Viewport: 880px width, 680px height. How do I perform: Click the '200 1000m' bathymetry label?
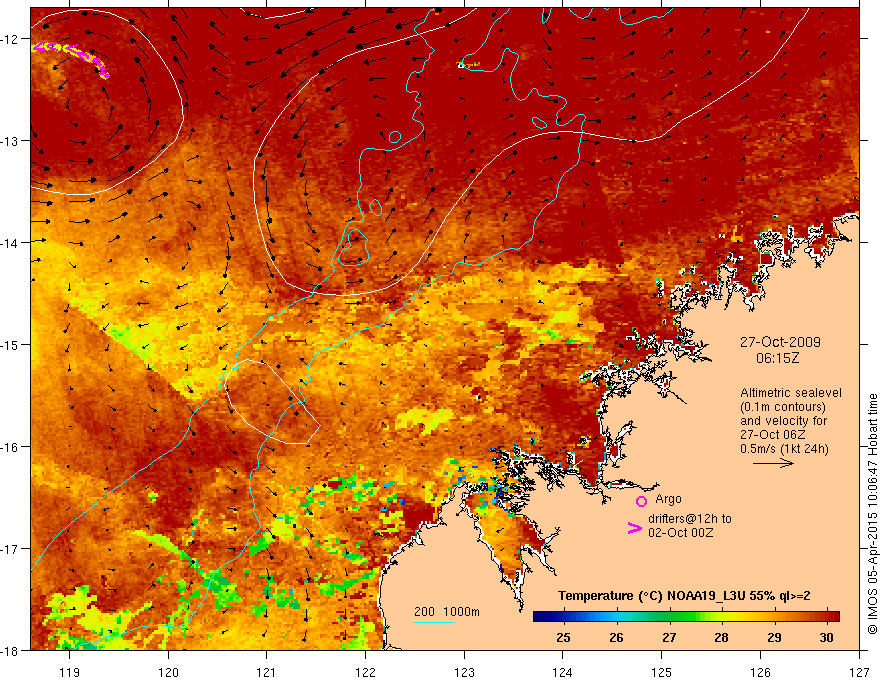[447, 612]
